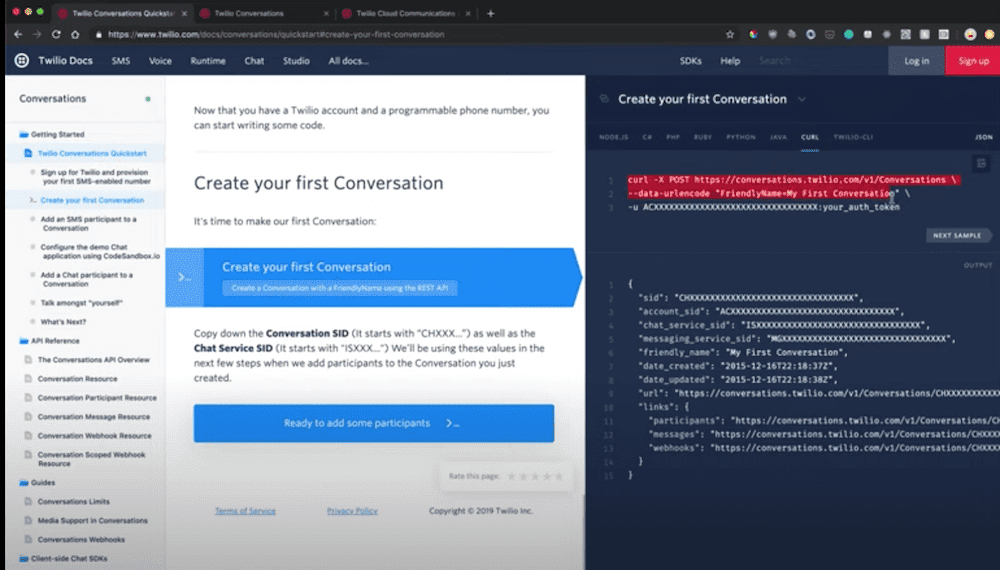Switch to Twilio Cloud Communications browser tab
This screenshot has width=1000, height=570.
click(406, 13)
